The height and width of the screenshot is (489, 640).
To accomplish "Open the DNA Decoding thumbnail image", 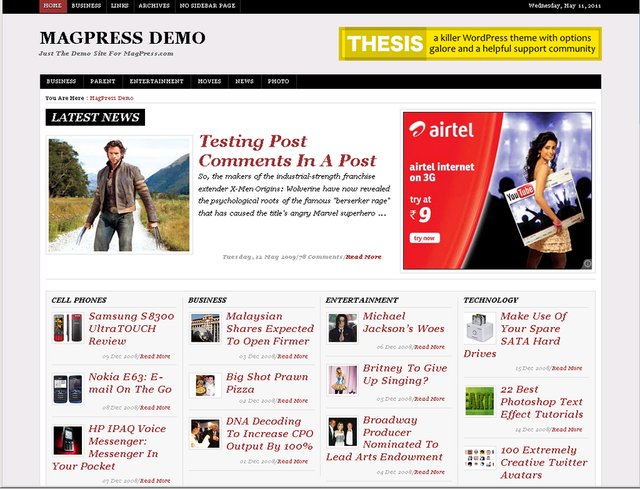I will [205, 433].
